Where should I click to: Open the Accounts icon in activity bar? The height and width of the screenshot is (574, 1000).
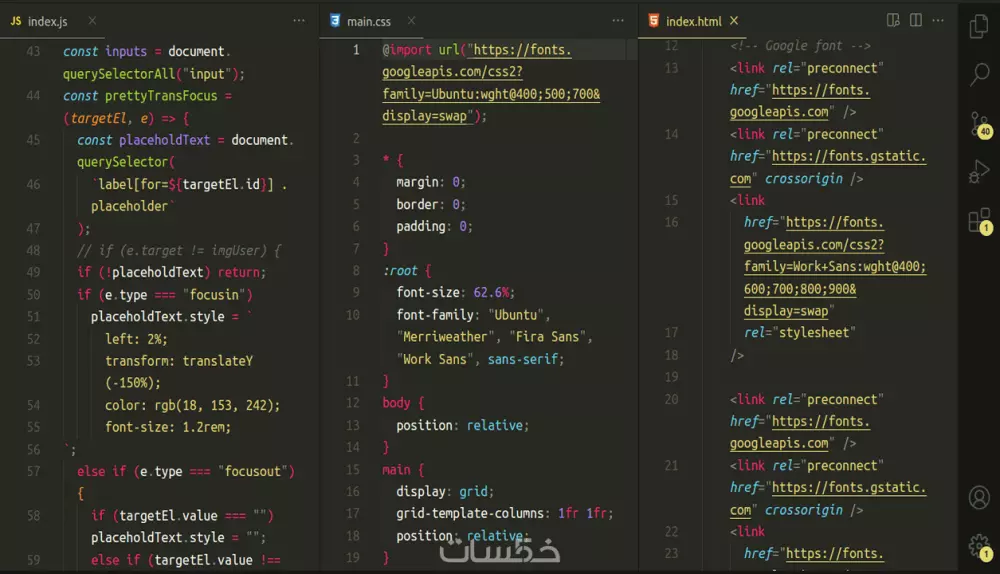979,497
